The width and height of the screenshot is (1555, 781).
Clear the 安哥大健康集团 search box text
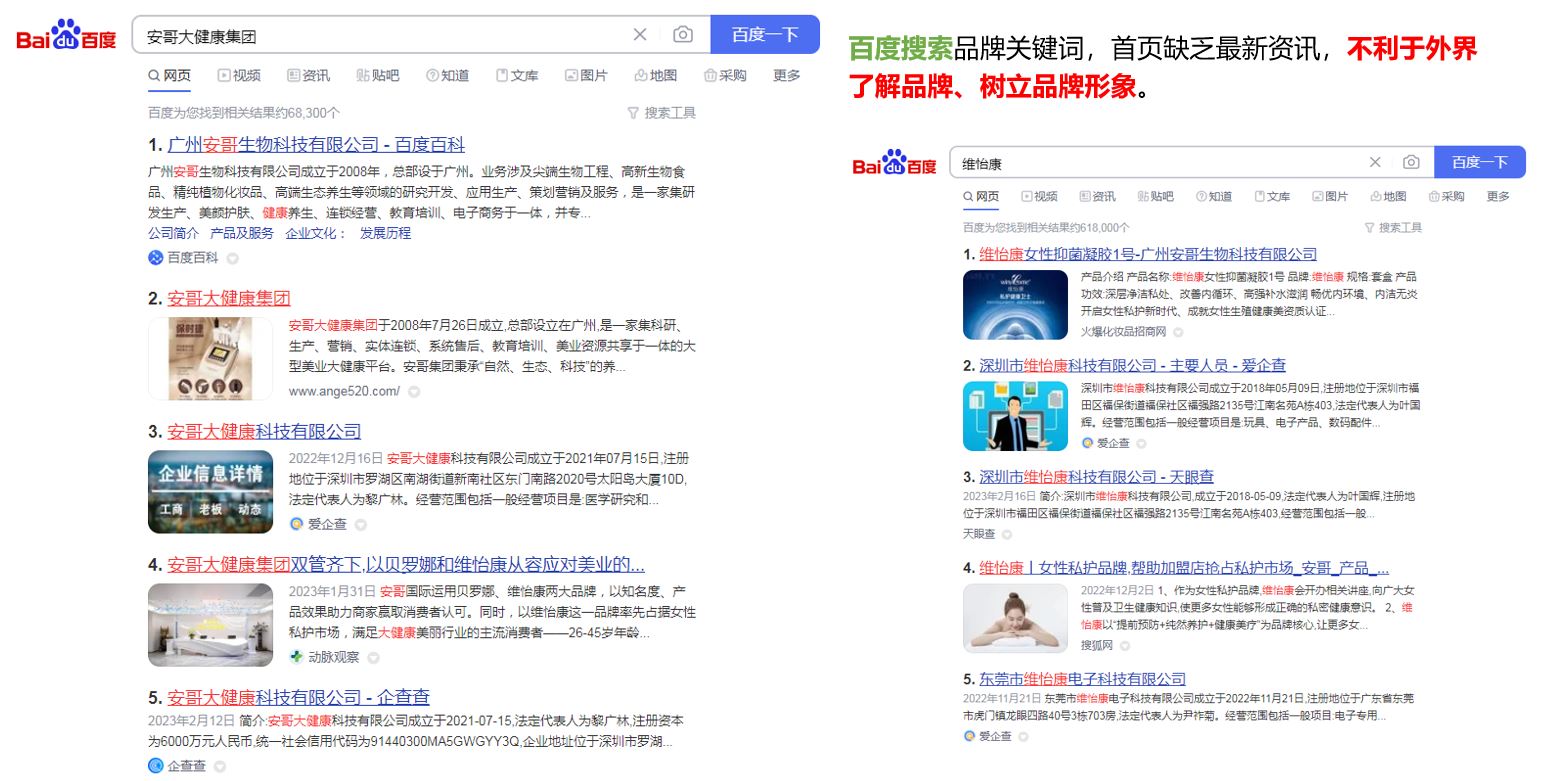coord(640,35)
